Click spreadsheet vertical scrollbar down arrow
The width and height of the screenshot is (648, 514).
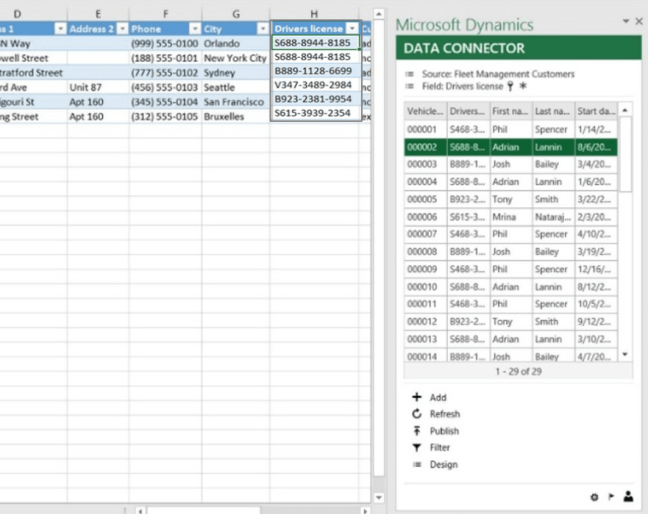coord(379,497)
